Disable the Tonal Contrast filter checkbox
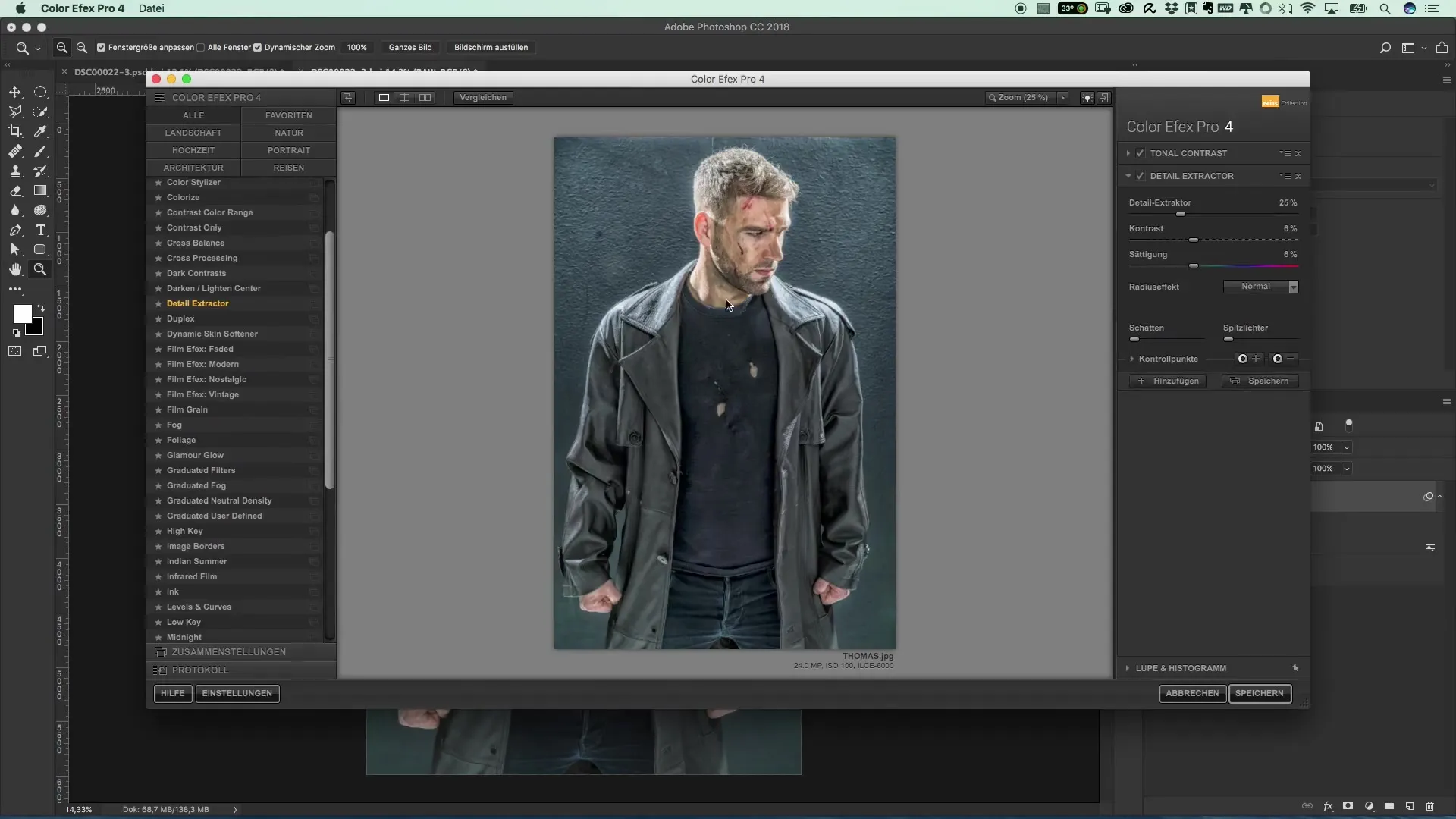The image size is (1456, 819). pos(1140,153)
